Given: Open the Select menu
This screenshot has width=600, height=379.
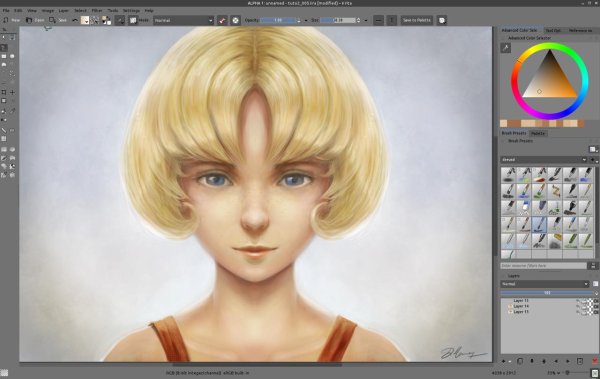Looking at the screenshot, I should tap(80, 11).
